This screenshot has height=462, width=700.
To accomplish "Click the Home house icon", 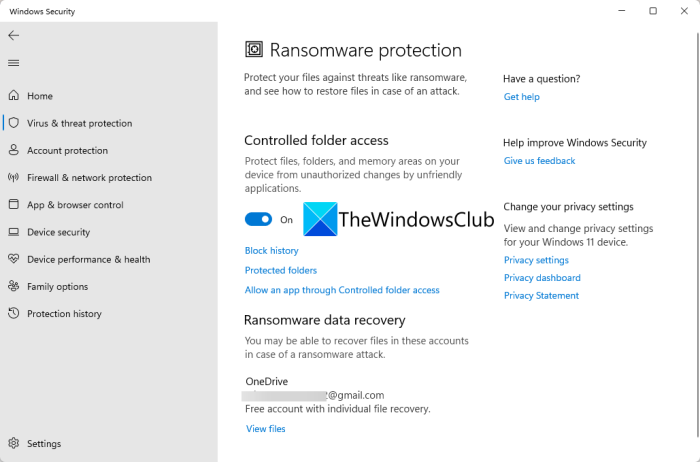I will (x=13, y=96).
